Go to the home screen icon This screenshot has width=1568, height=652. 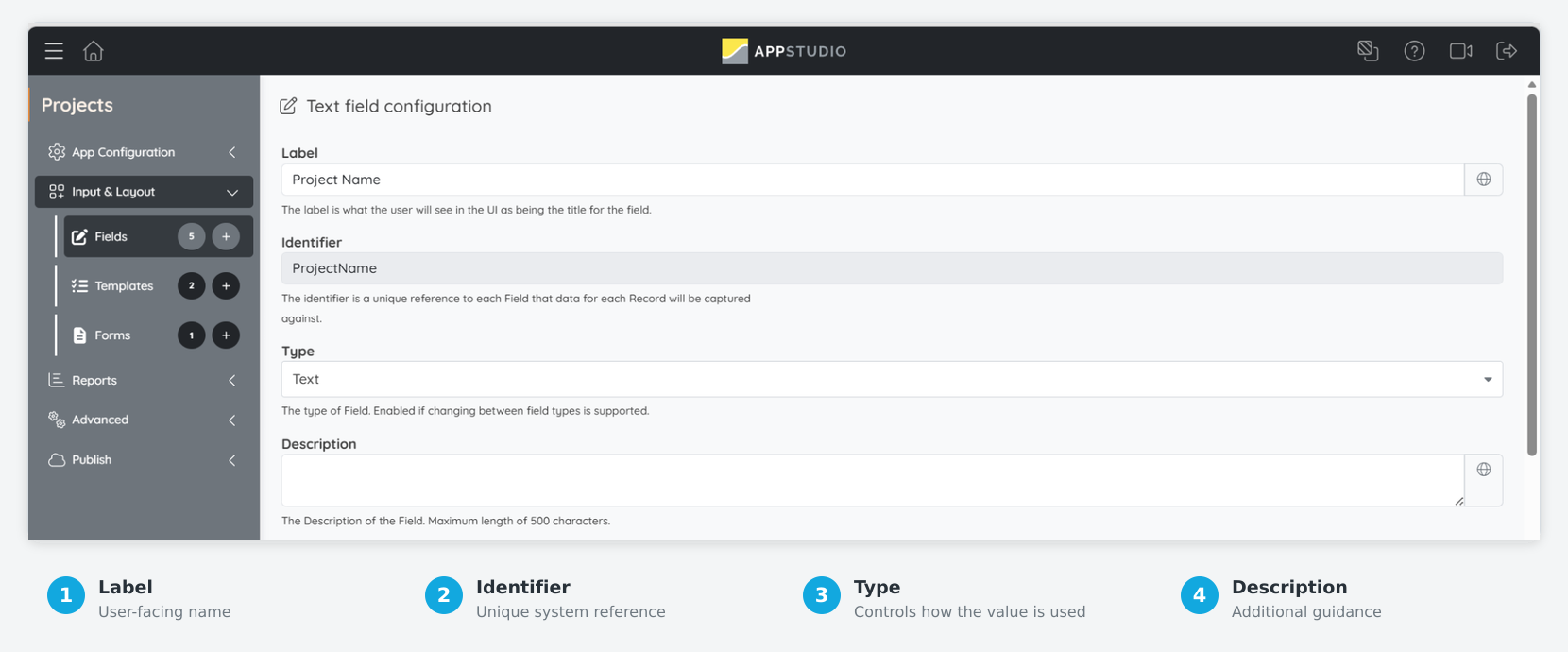coord(94,51)
